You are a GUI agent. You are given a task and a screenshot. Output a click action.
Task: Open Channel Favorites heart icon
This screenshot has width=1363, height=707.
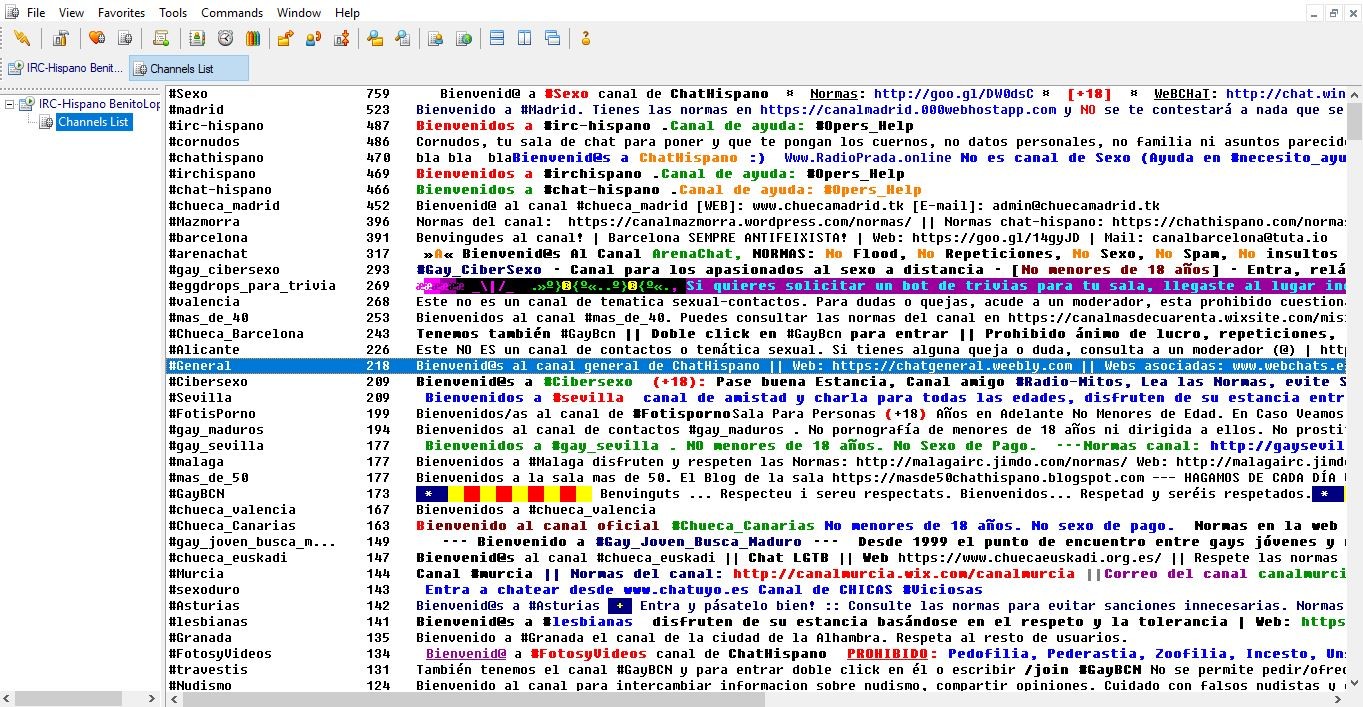(97, 39)
